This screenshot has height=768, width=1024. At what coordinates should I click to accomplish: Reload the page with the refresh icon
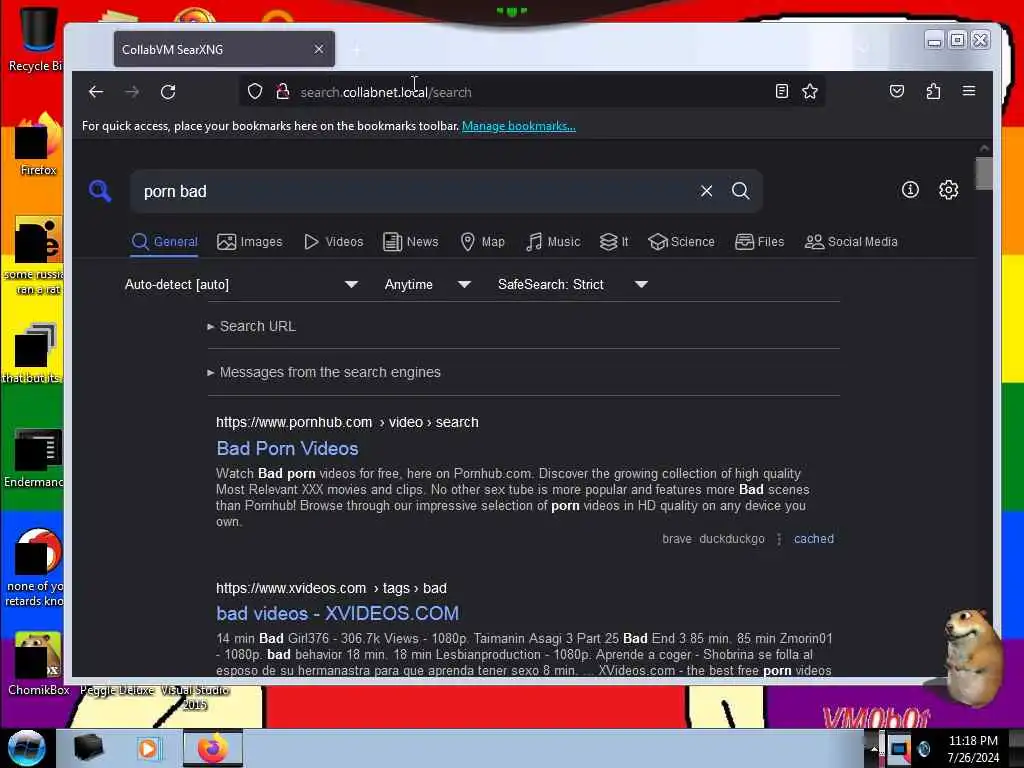tap(168, 92)
